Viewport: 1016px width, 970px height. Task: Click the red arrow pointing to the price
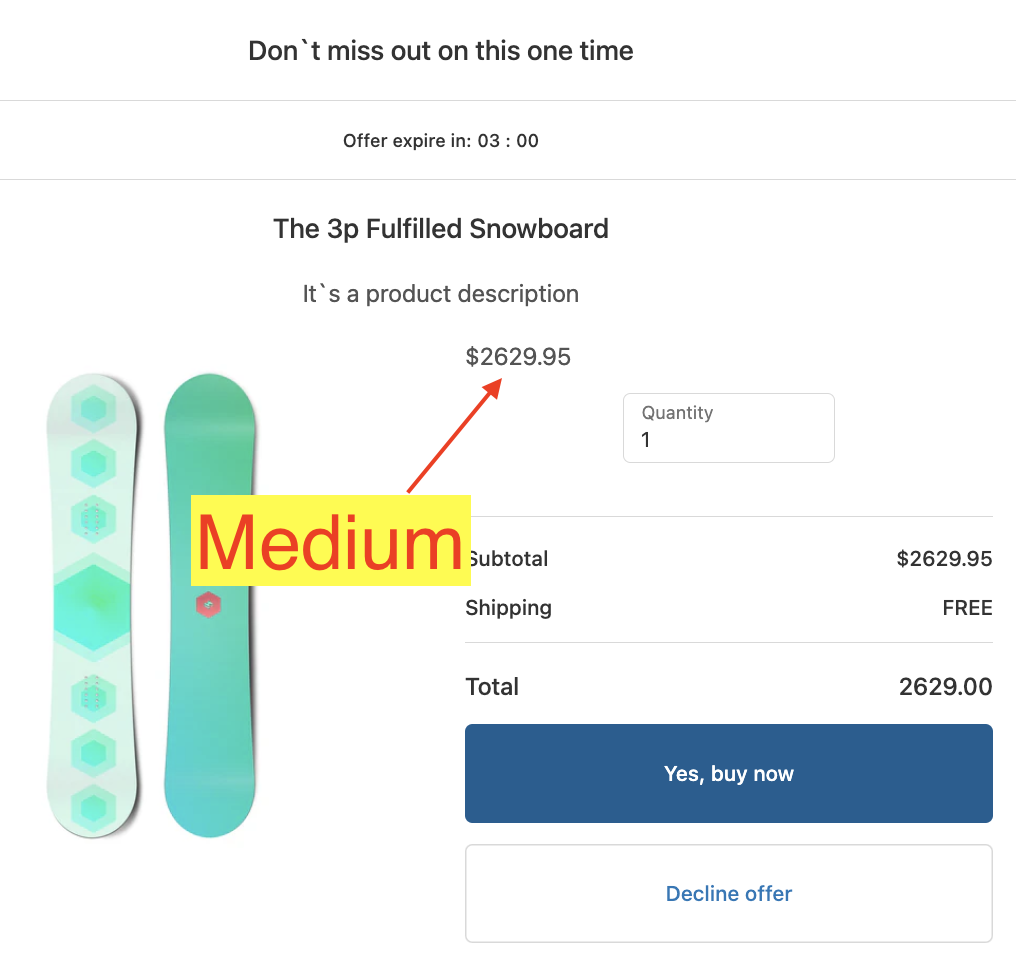[453, 438]
